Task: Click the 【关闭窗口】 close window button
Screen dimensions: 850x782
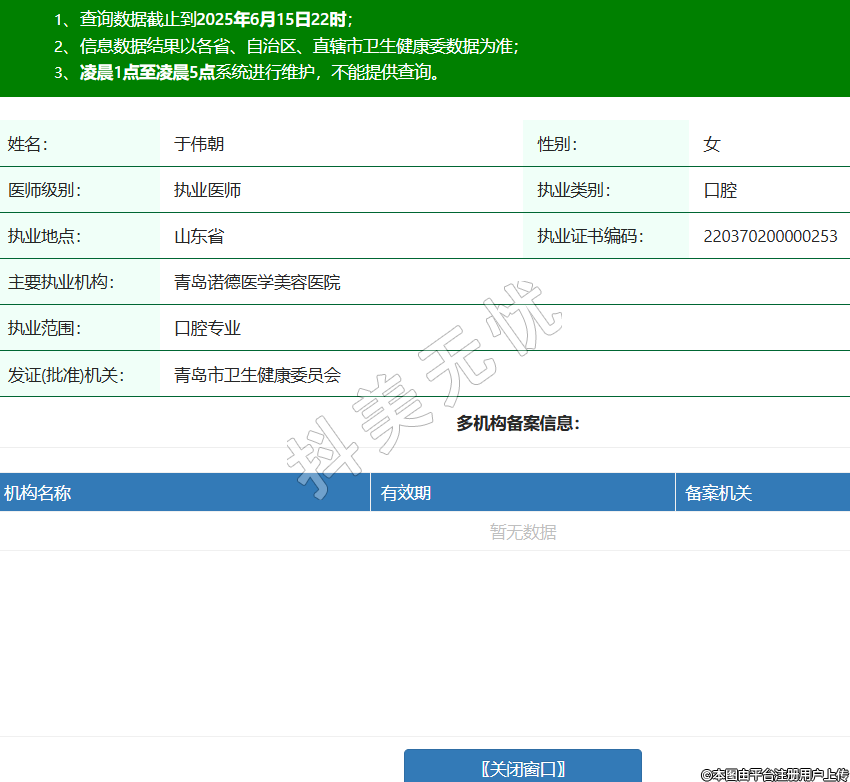Action: pyautogui.click(x=522, y=768)
